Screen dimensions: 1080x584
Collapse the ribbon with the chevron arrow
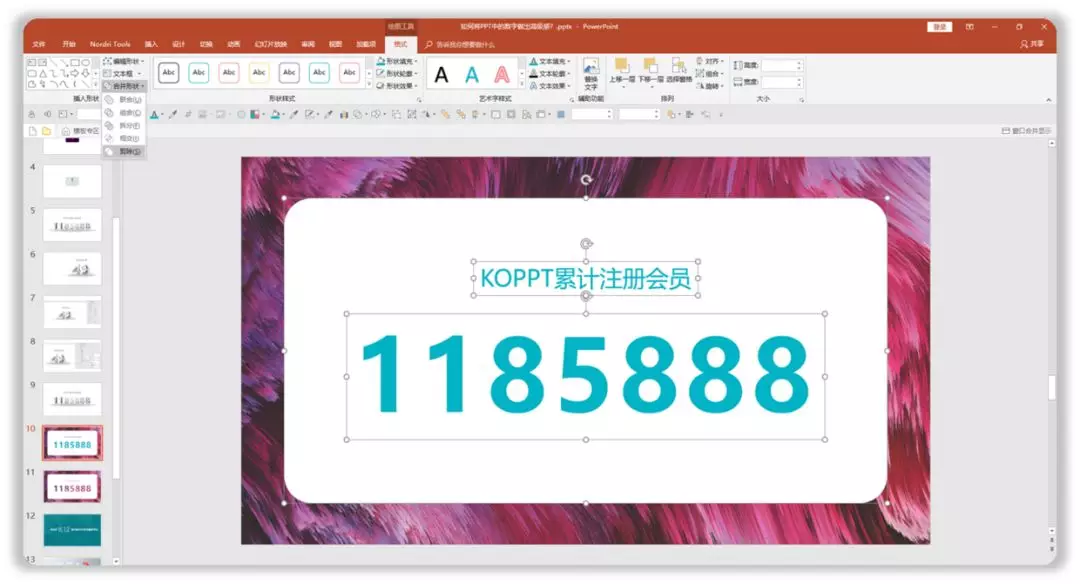click(x=1048, y=100)
